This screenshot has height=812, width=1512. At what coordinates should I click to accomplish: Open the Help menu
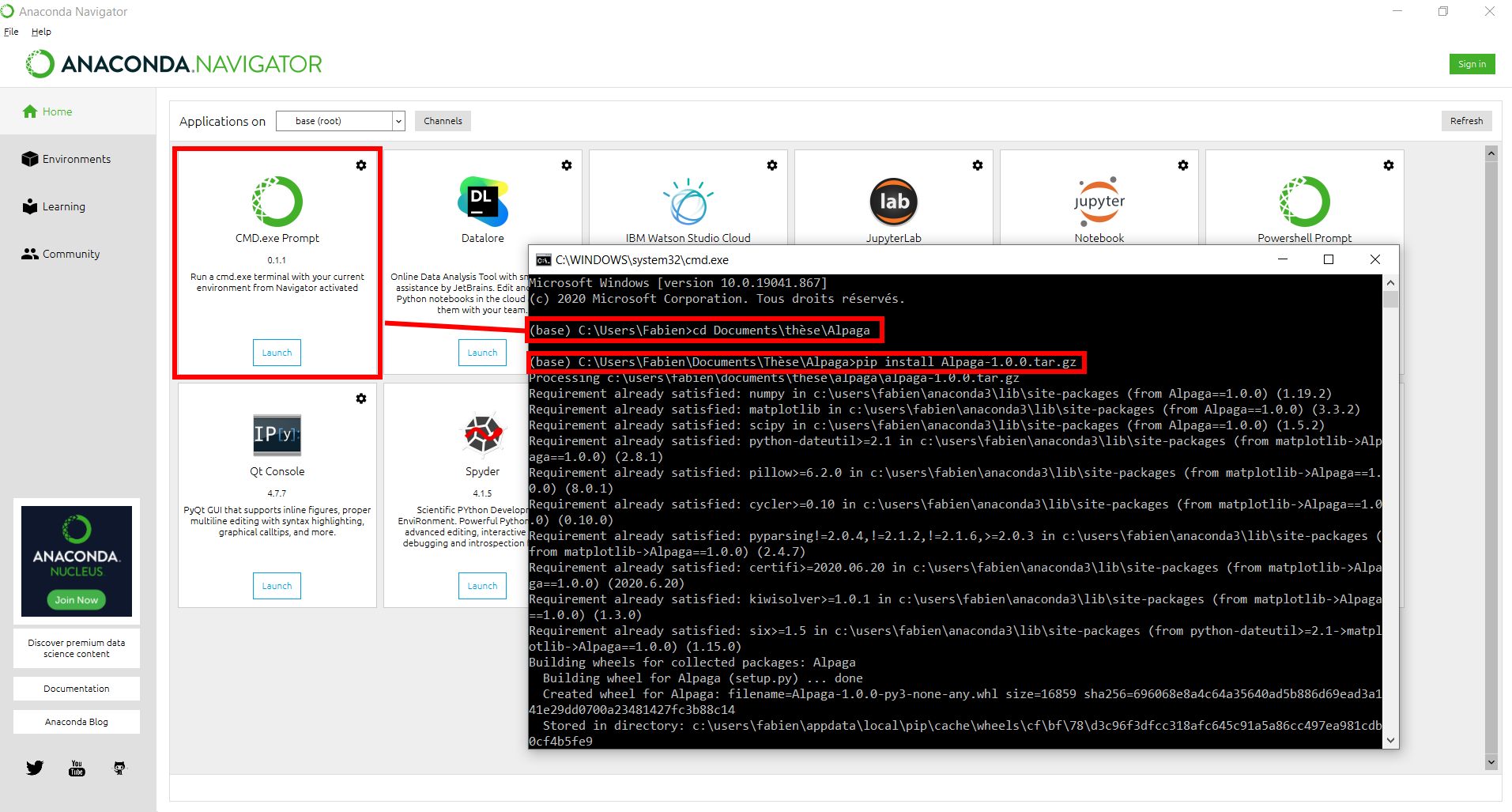point(41,32)
